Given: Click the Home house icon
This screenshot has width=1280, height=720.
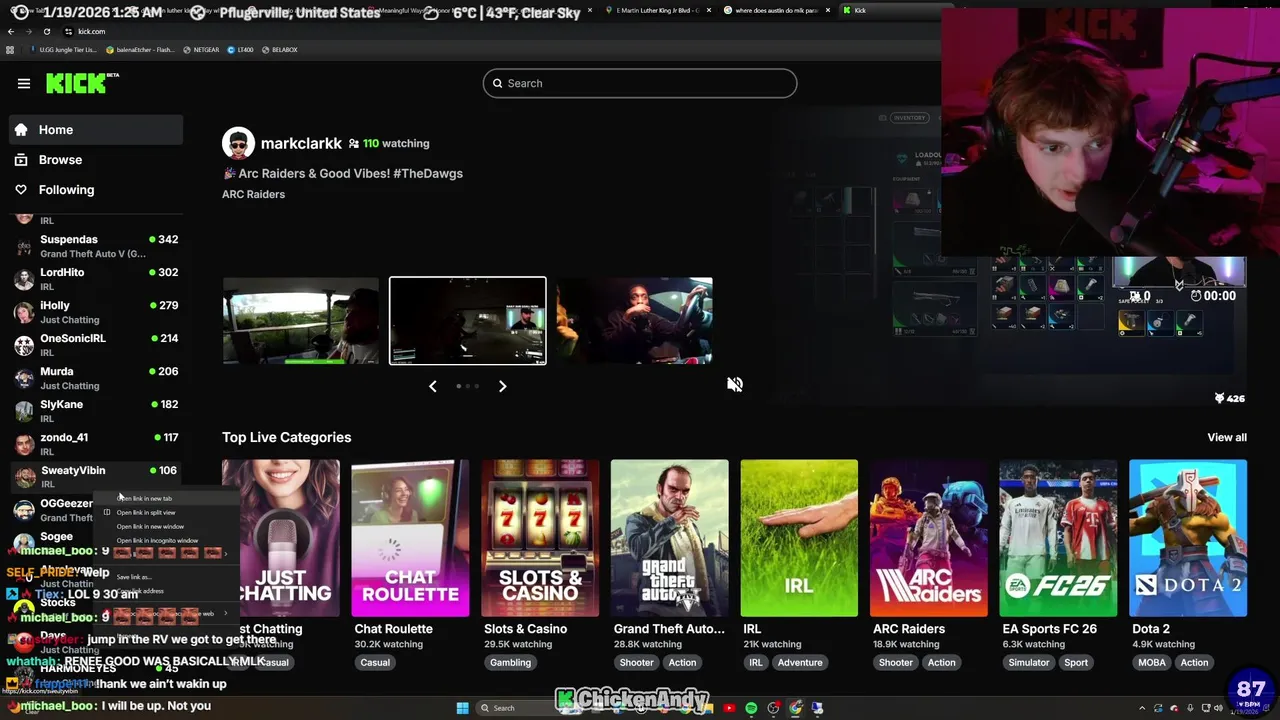Looking at the screenshot, I should pos(21,130).
